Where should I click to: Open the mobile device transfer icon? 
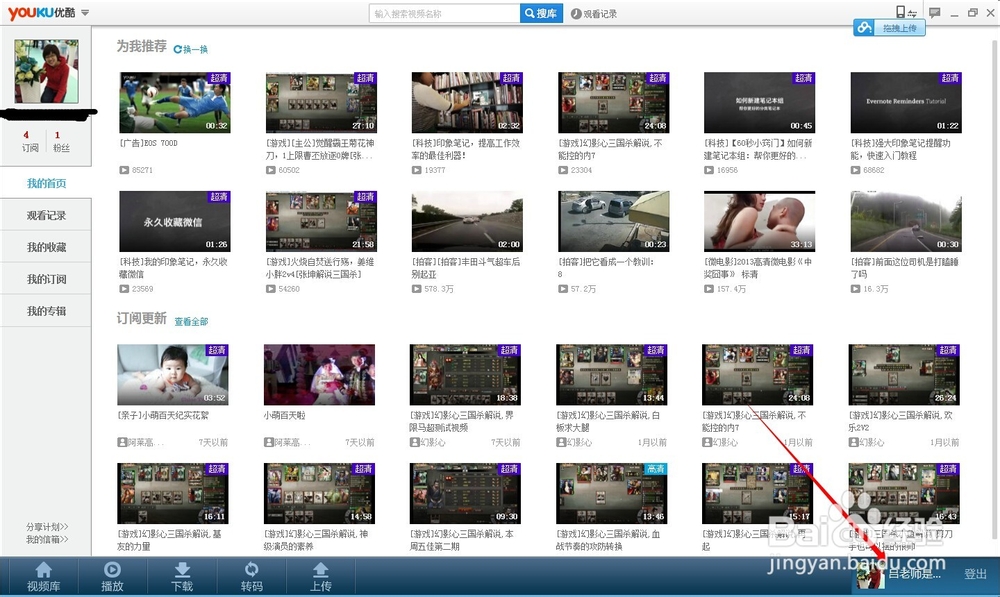coord(906,12)
